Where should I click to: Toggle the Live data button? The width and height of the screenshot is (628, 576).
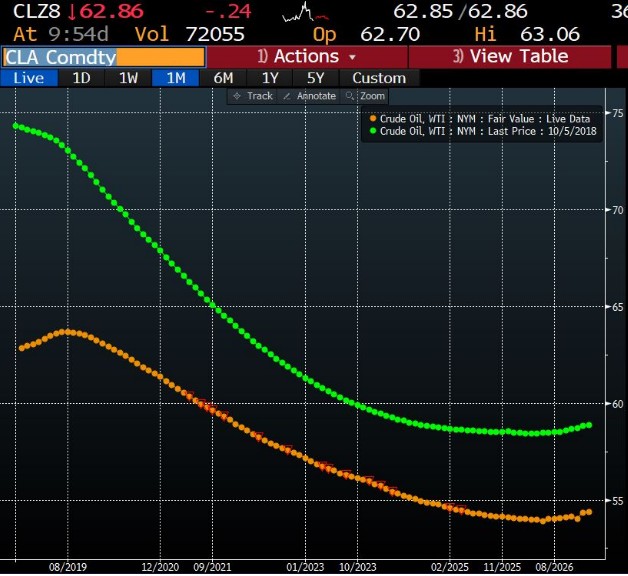click(28, 78)
